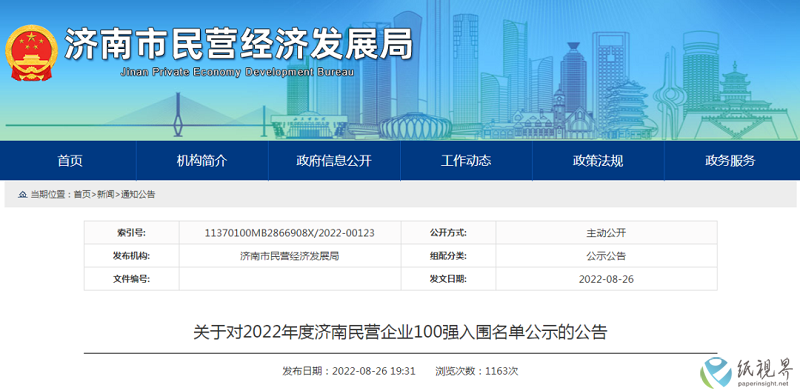The width and height of the screenshot is (800, 391).
Task: Open the 机构简介 navigation item
Action: [x=202, y=161]
